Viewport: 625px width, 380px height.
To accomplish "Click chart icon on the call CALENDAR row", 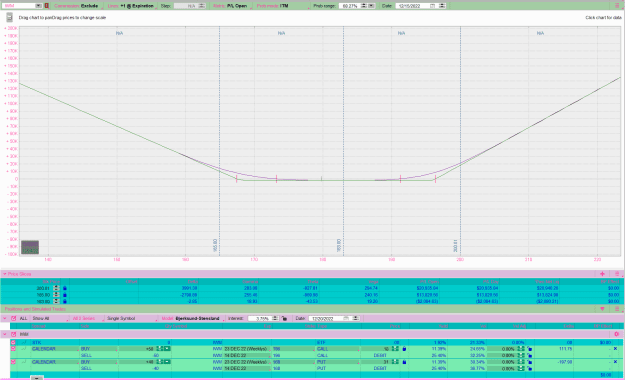I will tap(24, 349).
